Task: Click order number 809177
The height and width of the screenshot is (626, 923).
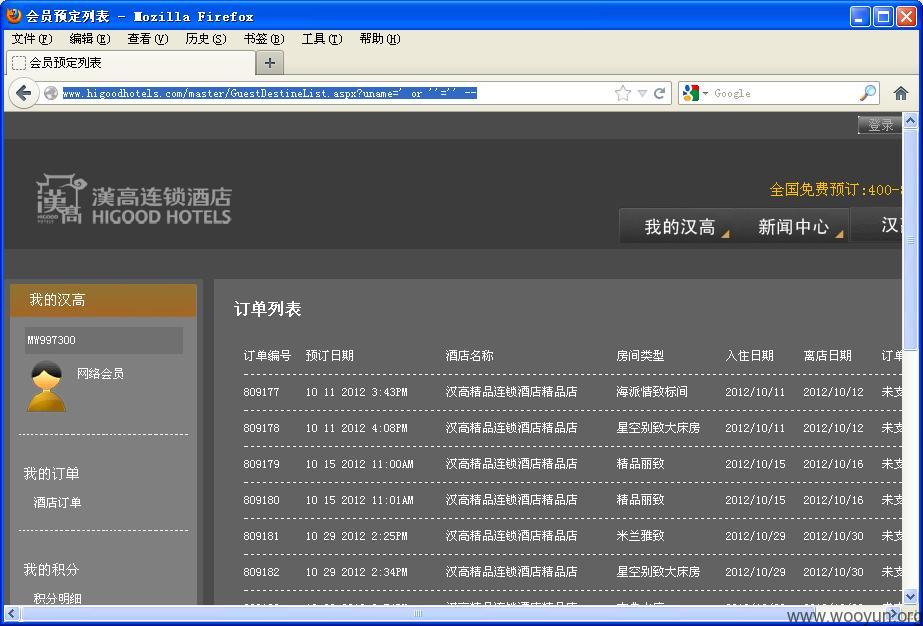Action: pyautogui.click(x=261, y=392)
